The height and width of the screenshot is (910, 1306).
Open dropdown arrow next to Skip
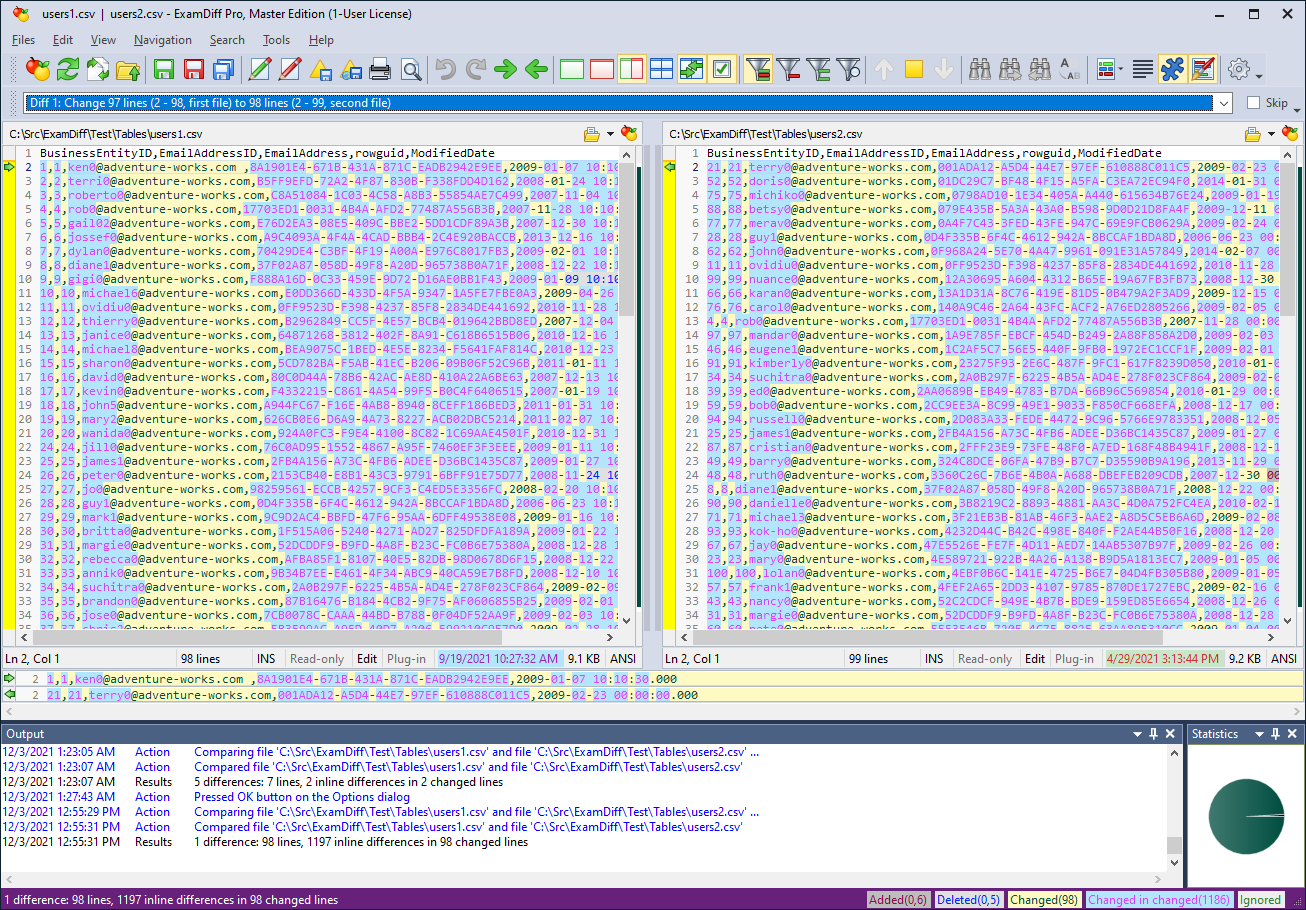(1297, 109)
